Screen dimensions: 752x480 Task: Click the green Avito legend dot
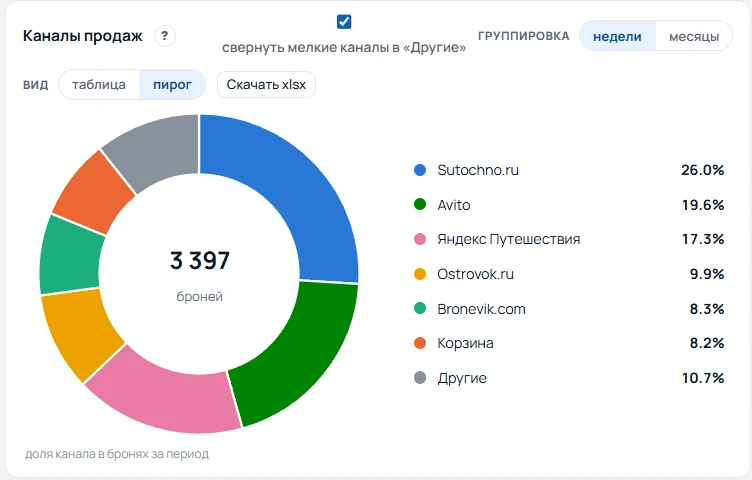(420, 205)
